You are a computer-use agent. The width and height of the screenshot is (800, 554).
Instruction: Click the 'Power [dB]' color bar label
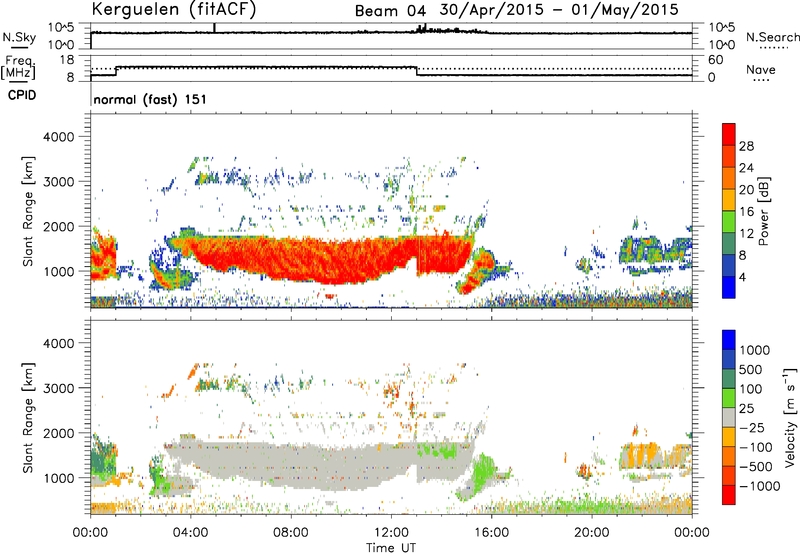(x=763, y=211)
